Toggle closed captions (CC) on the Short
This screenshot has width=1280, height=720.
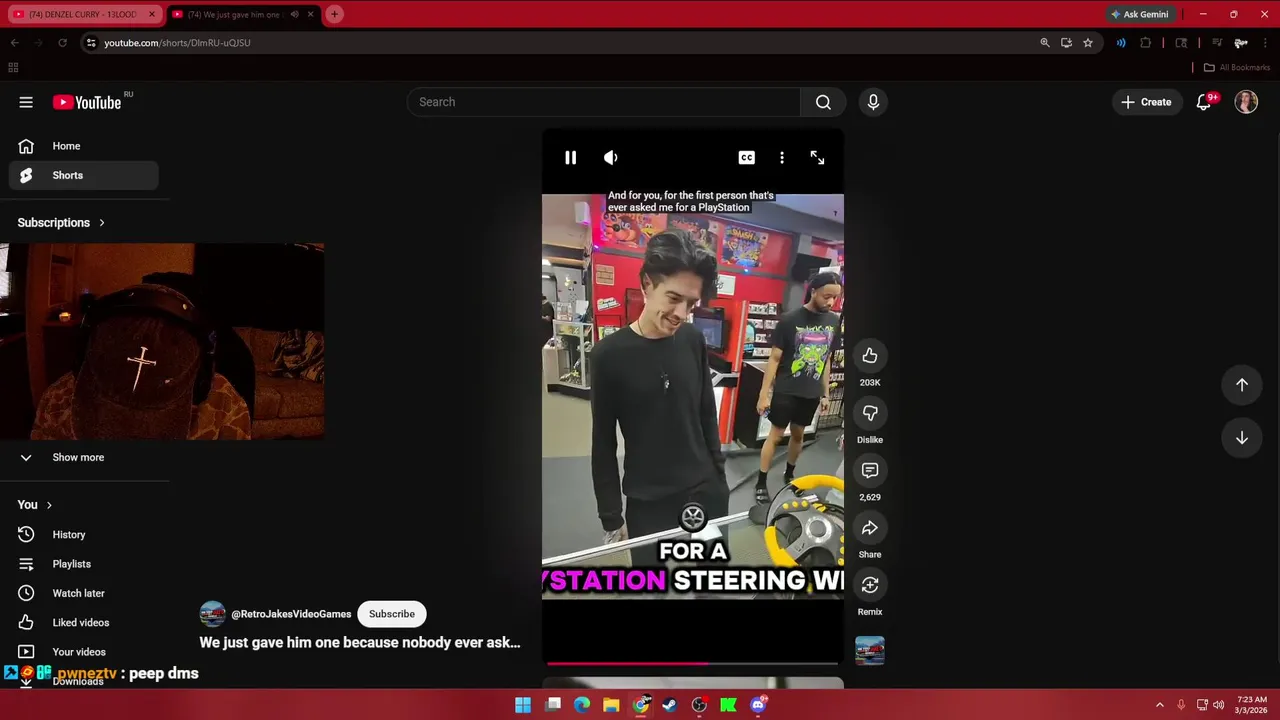pos(746,158)
